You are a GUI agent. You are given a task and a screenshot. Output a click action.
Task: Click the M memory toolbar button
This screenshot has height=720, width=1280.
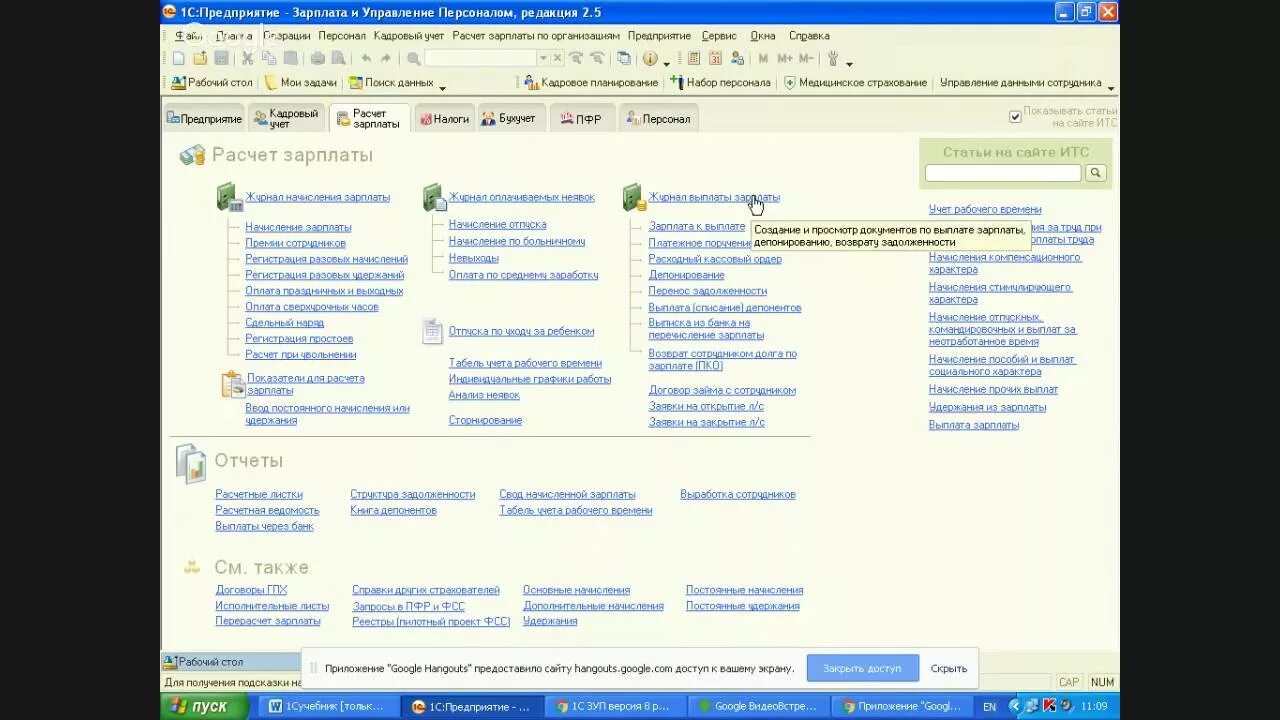pos(763,58)
